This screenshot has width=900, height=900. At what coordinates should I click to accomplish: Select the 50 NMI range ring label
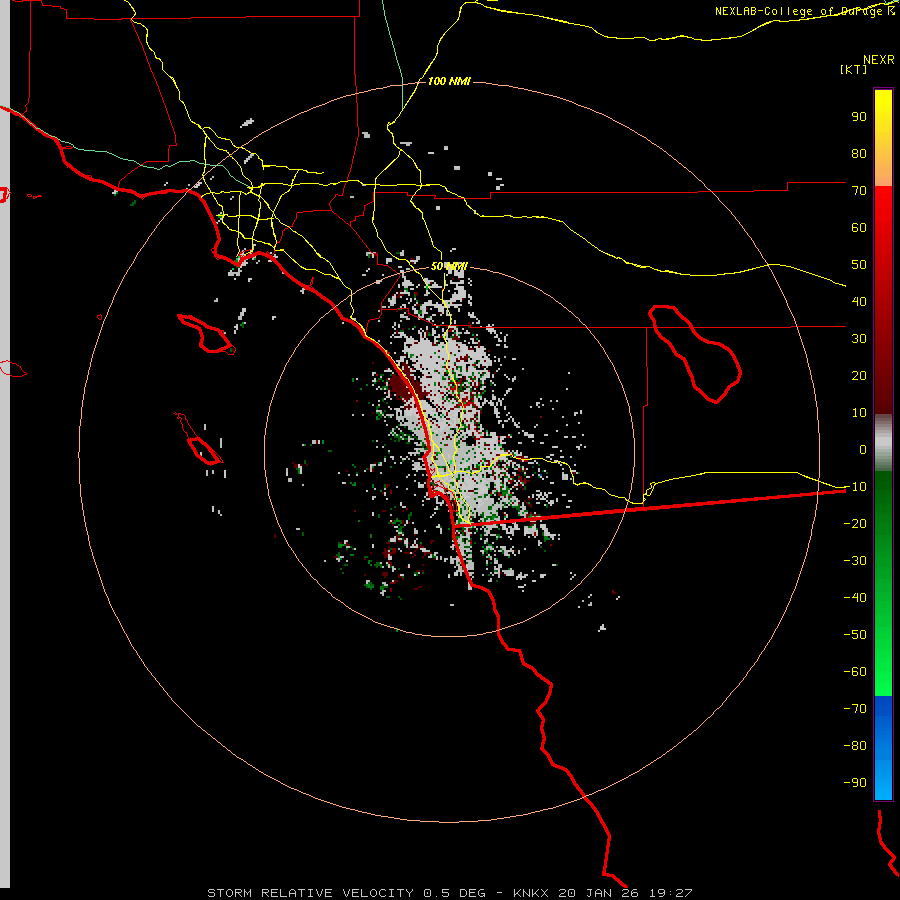449,266
